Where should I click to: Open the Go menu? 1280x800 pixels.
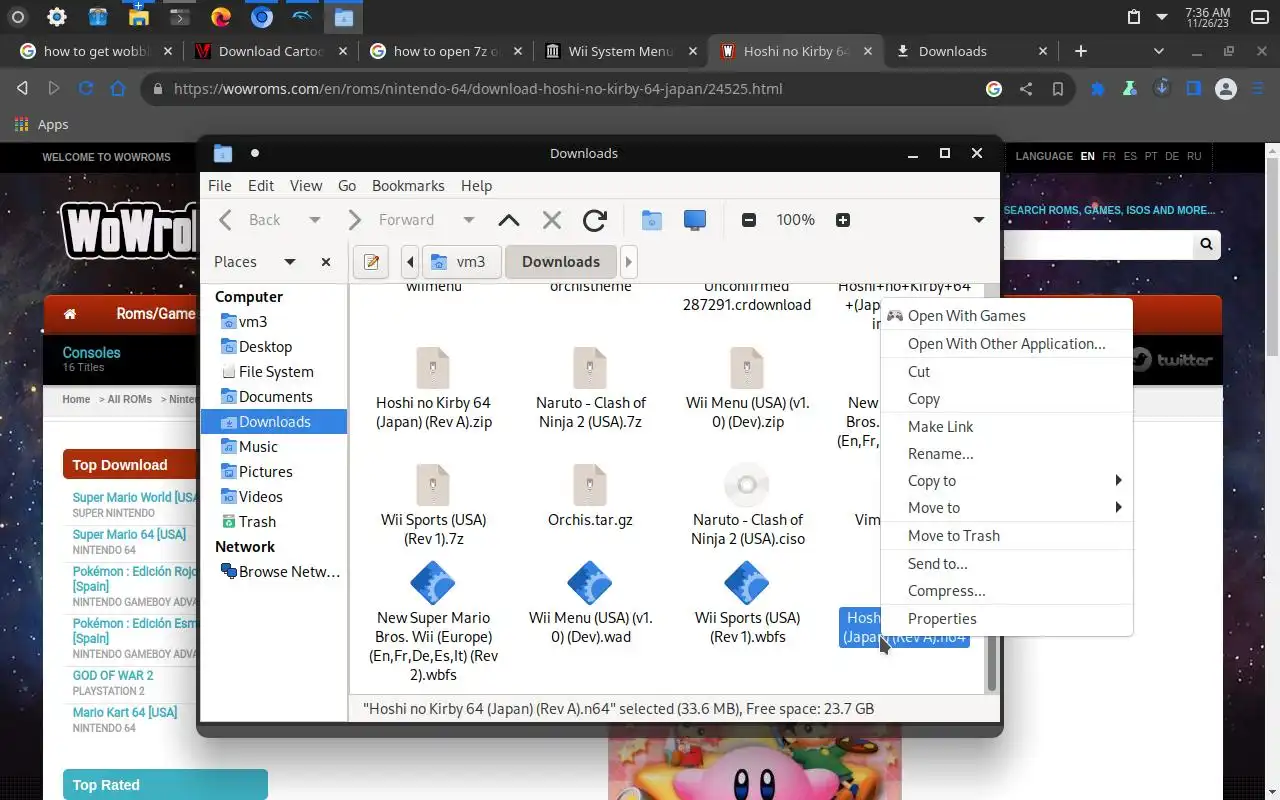(x=347, y=186)
